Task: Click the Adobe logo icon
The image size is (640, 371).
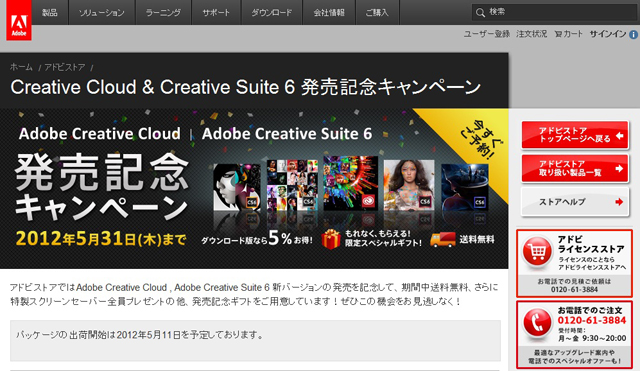Action: pyautogui.click(x=19, y=20)
